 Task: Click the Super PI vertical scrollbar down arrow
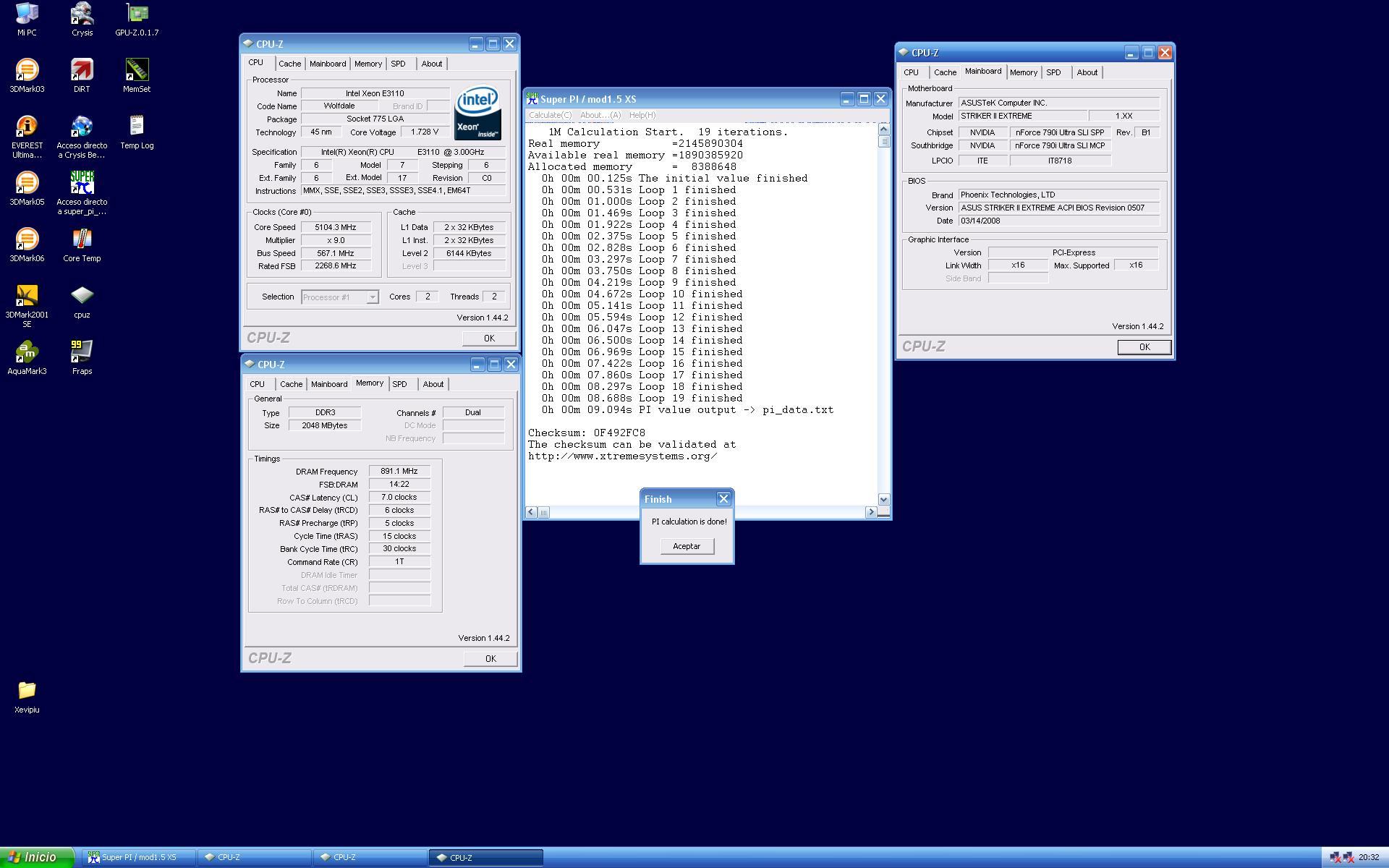(883, 499)
